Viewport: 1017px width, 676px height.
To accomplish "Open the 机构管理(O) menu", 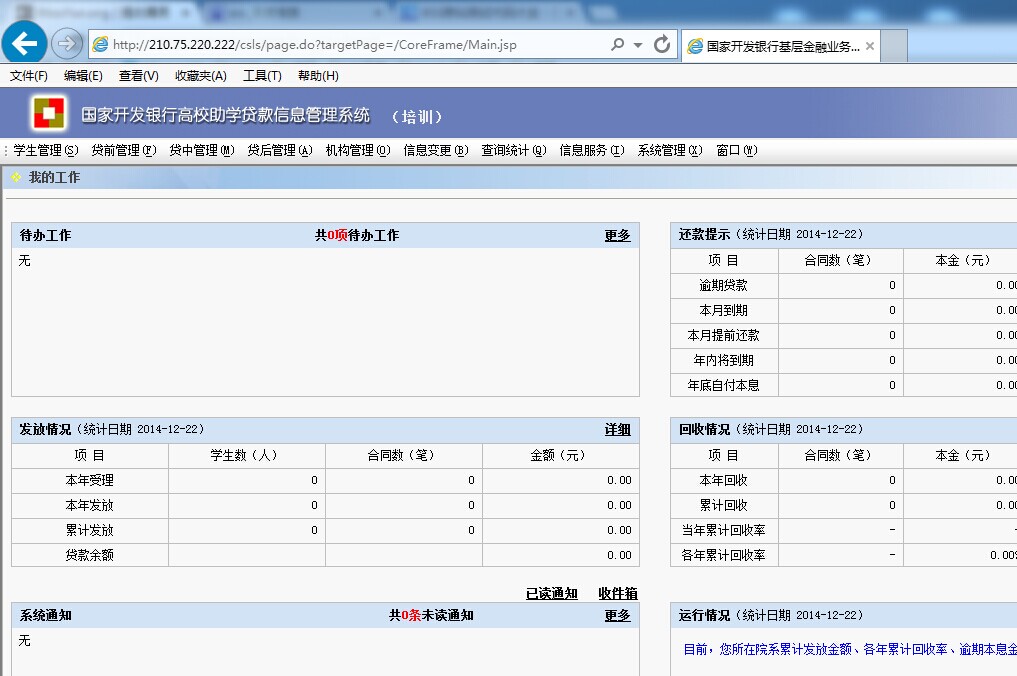I will coord(357,151).
